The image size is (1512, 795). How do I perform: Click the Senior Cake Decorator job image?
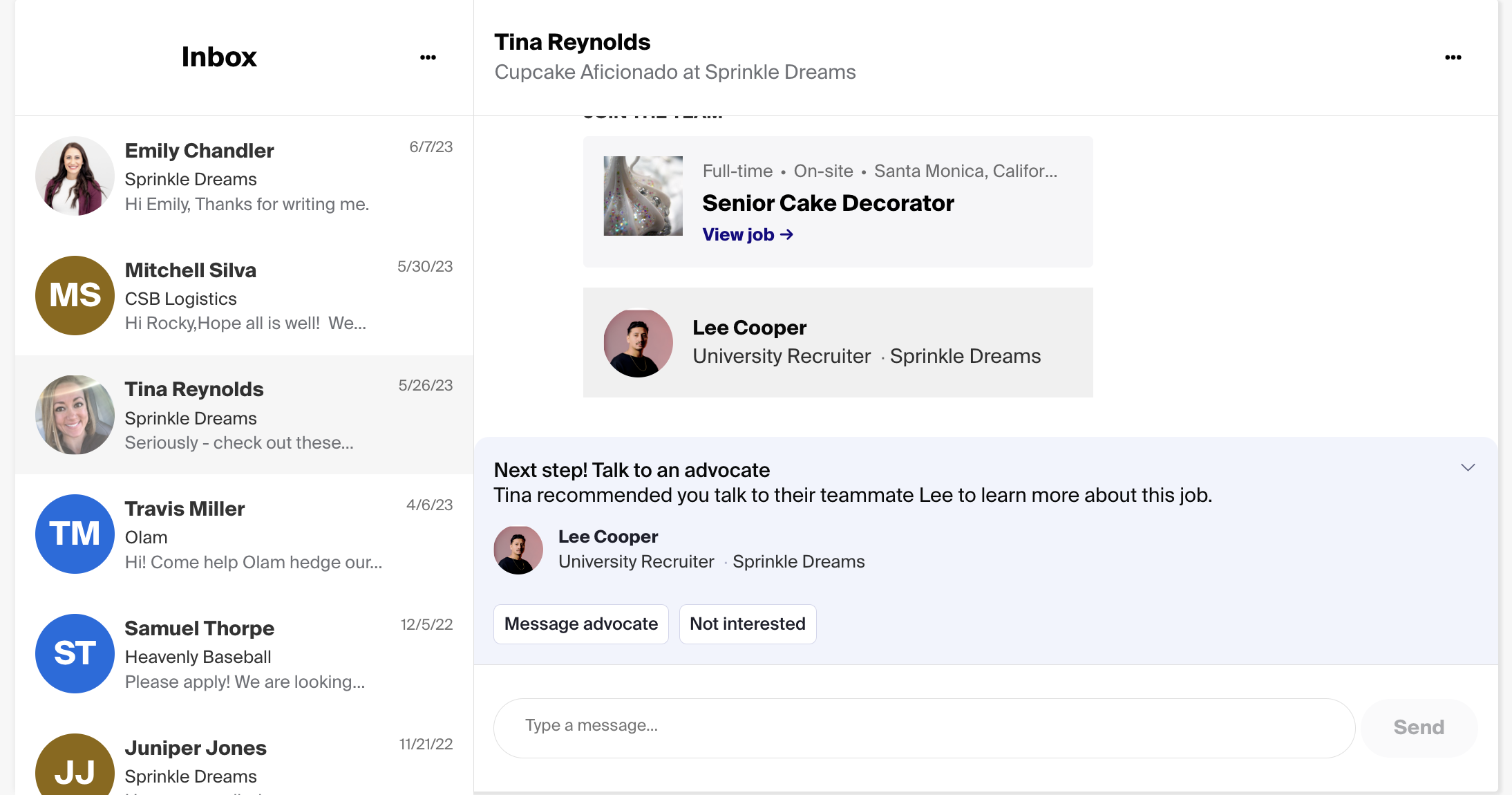click(x=642, y=196)
